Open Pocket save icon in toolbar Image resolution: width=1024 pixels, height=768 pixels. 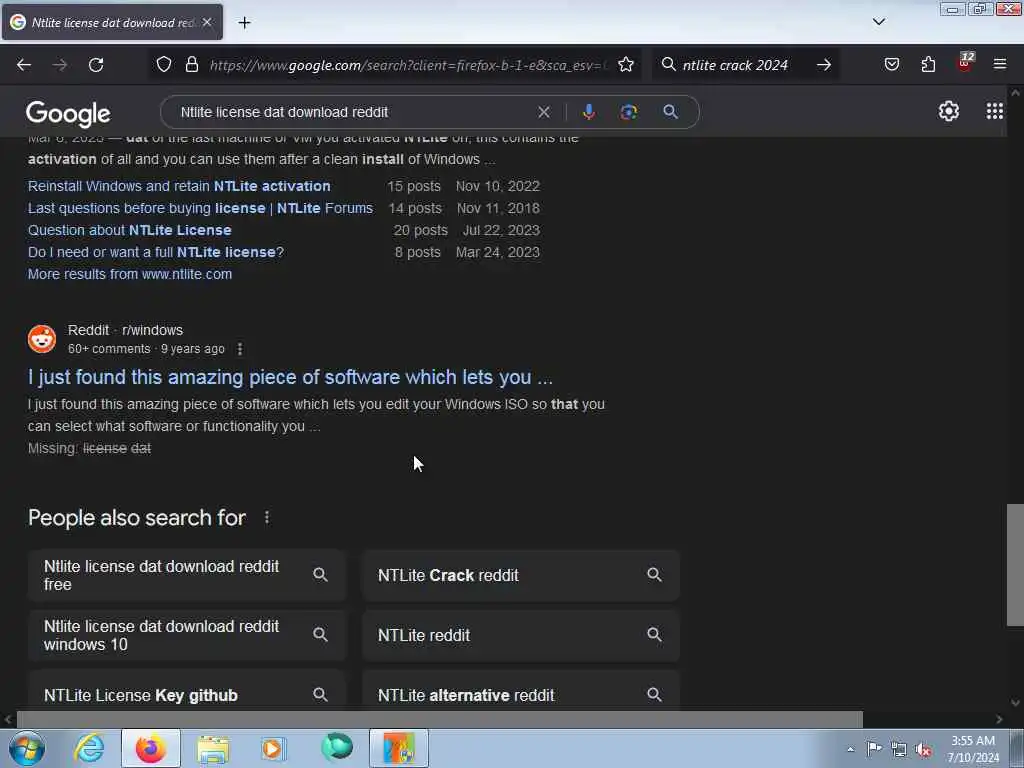pos(891,64)
